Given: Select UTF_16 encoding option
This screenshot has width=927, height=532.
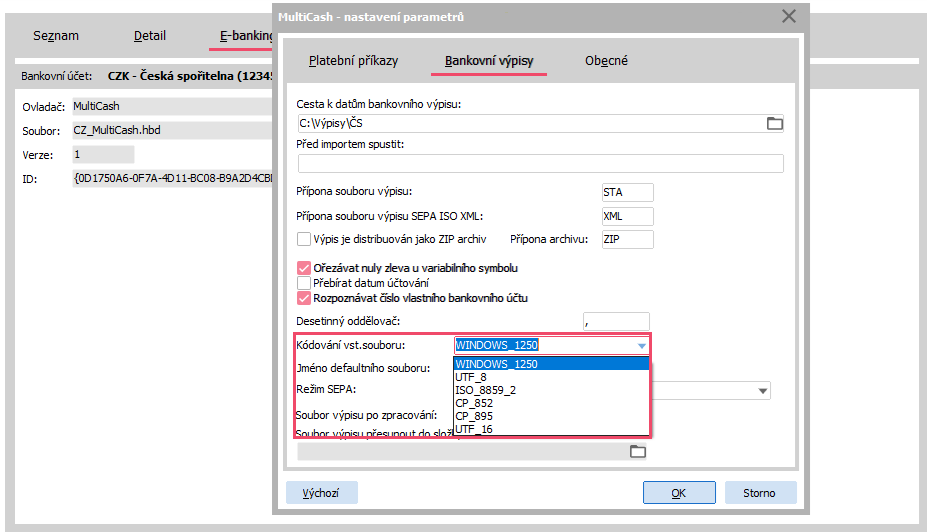Looking at the screenshot, I should pos(551,429).
